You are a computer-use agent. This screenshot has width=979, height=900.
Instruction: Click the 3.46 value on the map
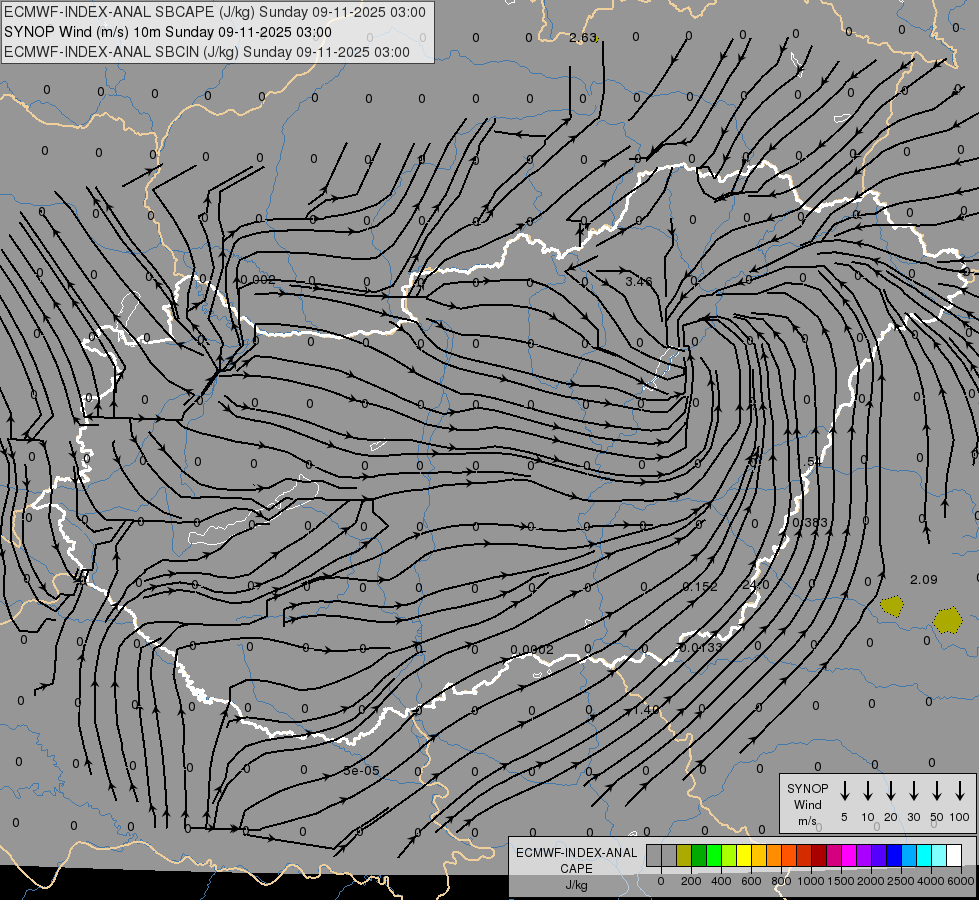point(639,282)
